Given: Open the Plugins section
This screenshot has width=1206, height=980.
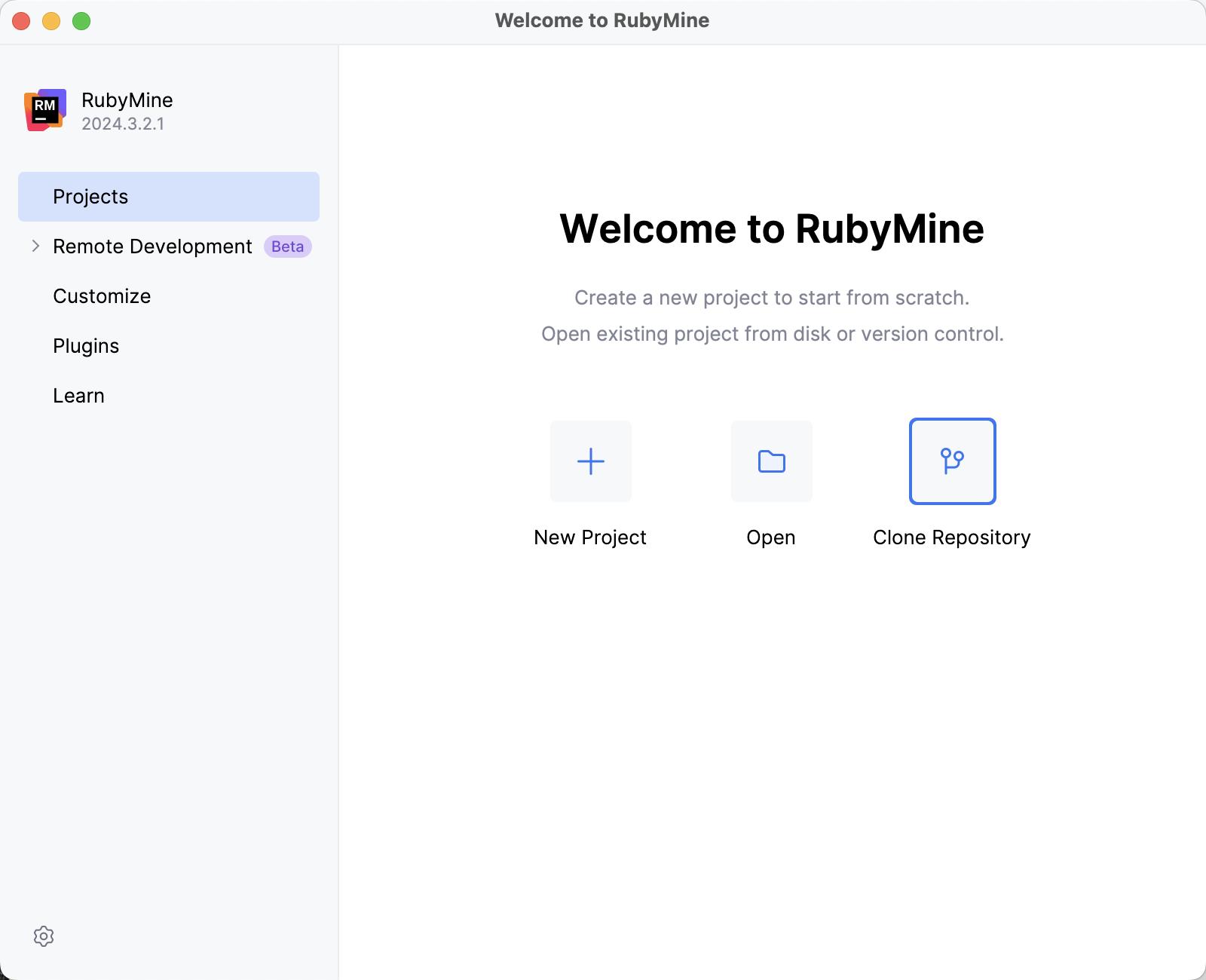Looking at the screenshot, I should tap(85, 345).
